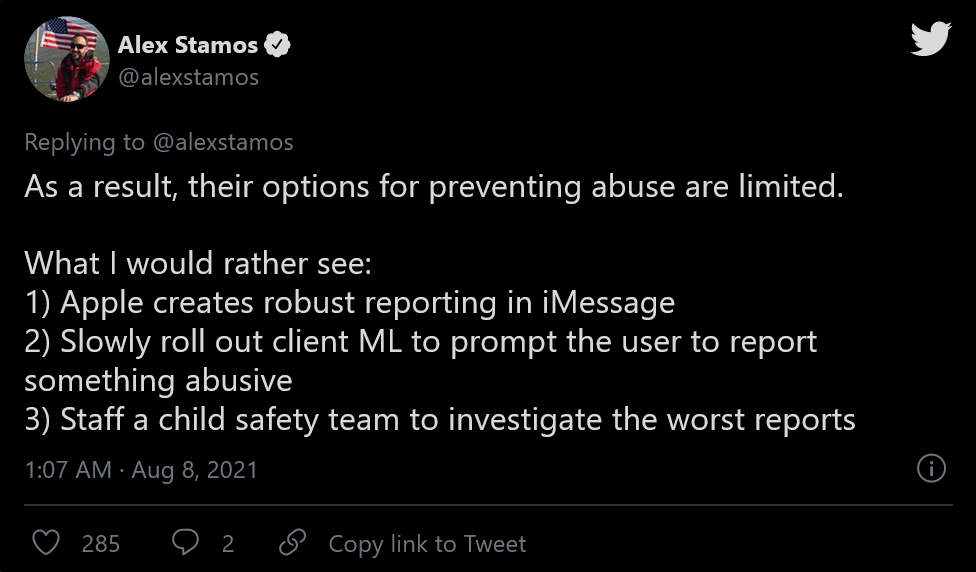The width and height of the screenshot is (976, 572).
Task: Click the 'What I would rather see:' line
Action: pos(198,263)
